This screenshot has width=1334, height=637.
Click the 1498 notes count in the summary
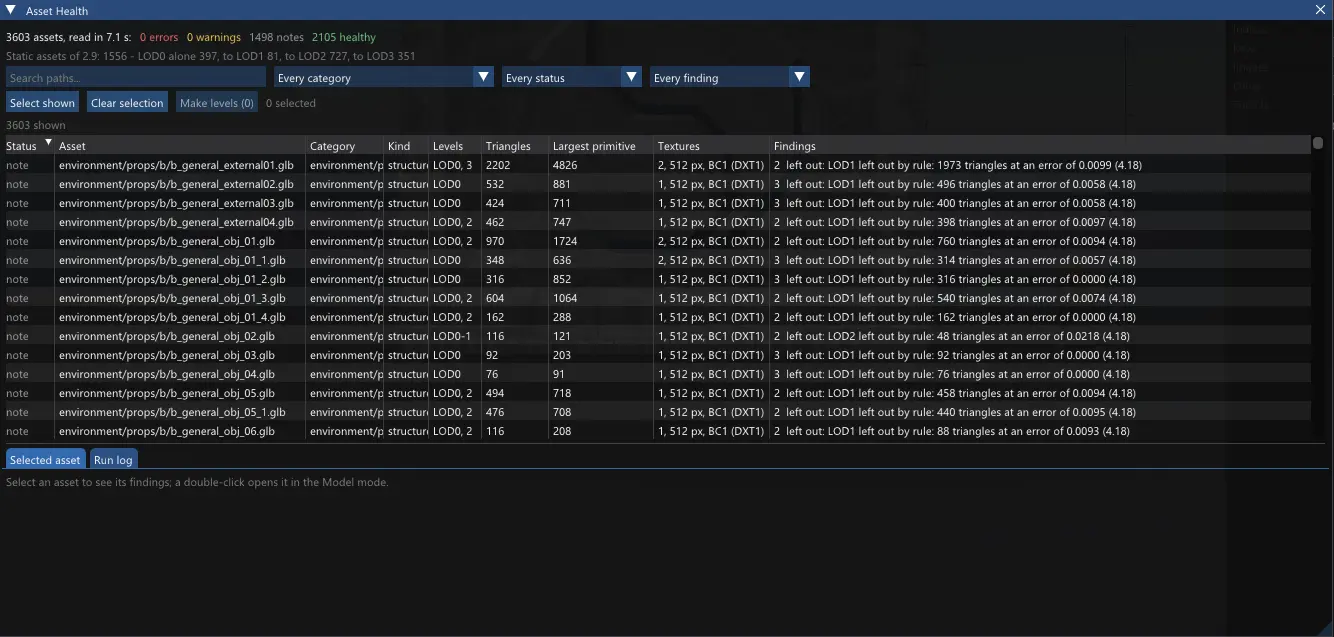point(276,38)
